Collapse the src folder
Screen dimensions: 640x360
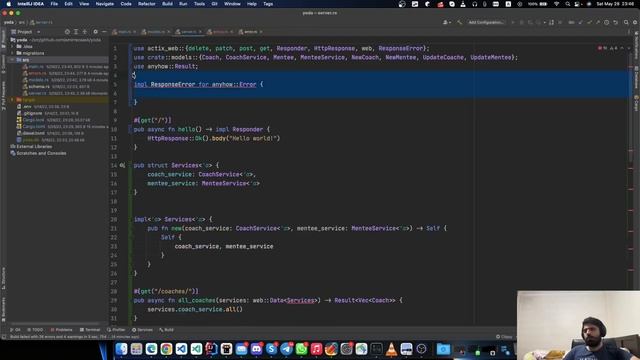click(x=13, y=60)
